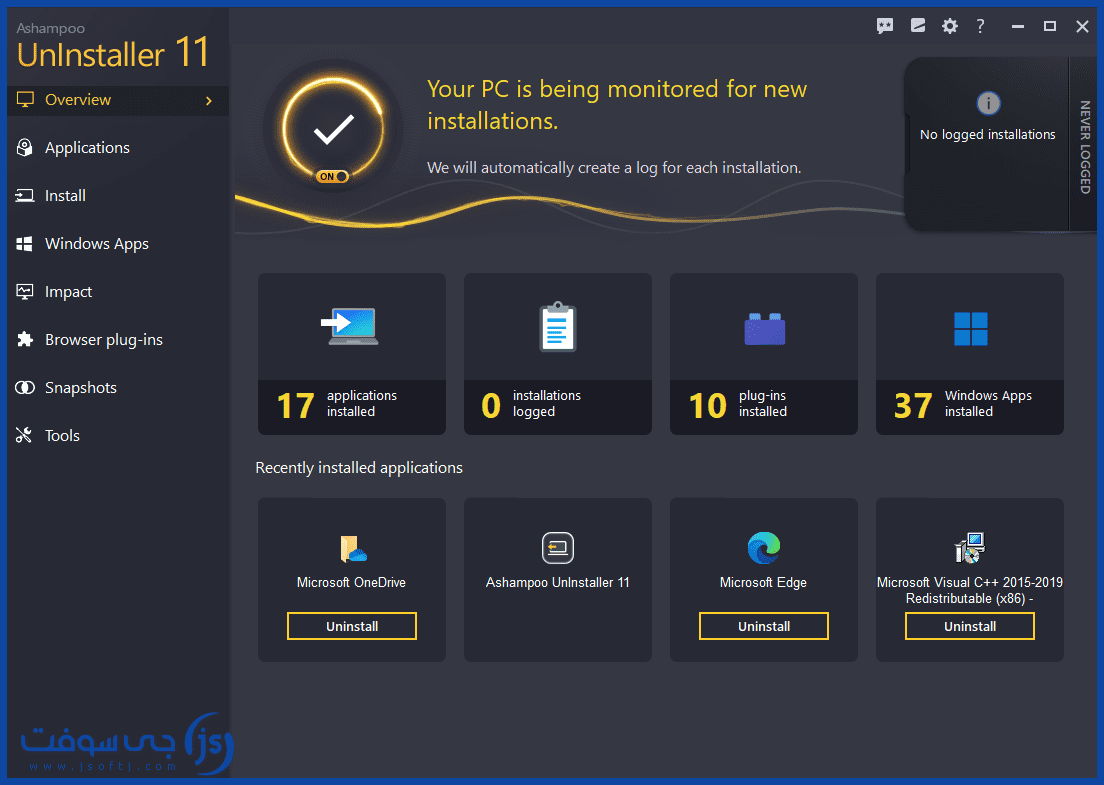Screen dimensions: 1104x785
Task: Click the clipboard icon on installations logged card
Action: (558, 327)
